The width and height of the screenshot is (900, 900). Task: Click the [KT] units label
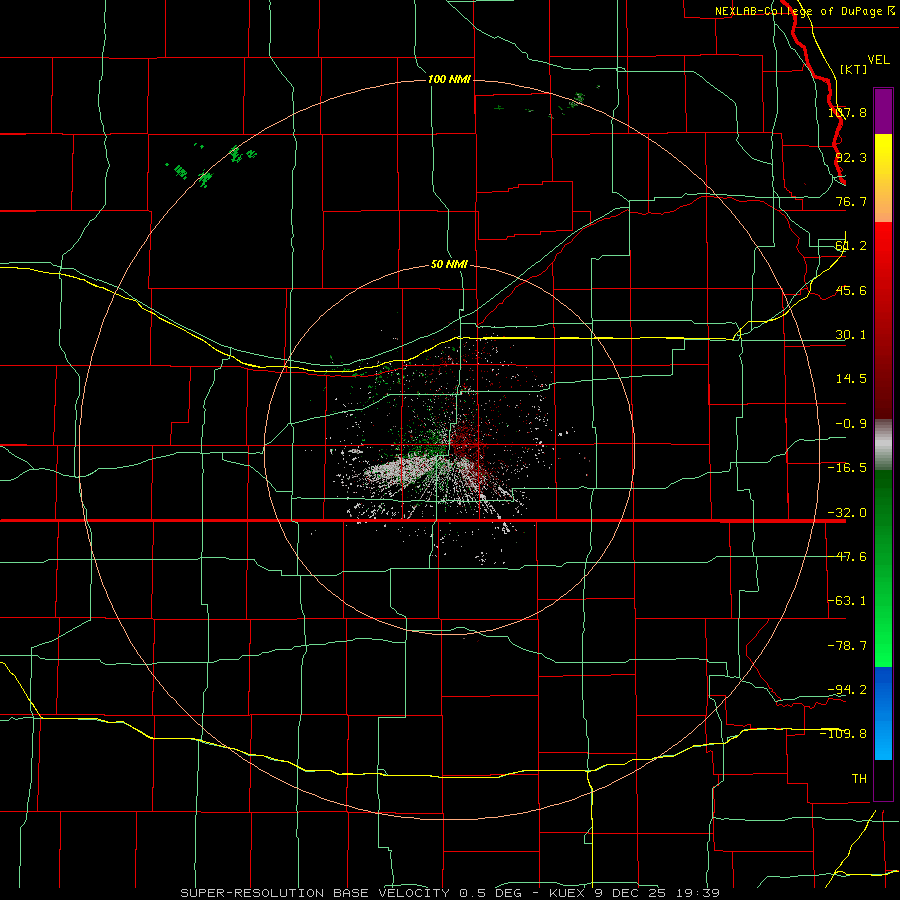pos(854,69)
